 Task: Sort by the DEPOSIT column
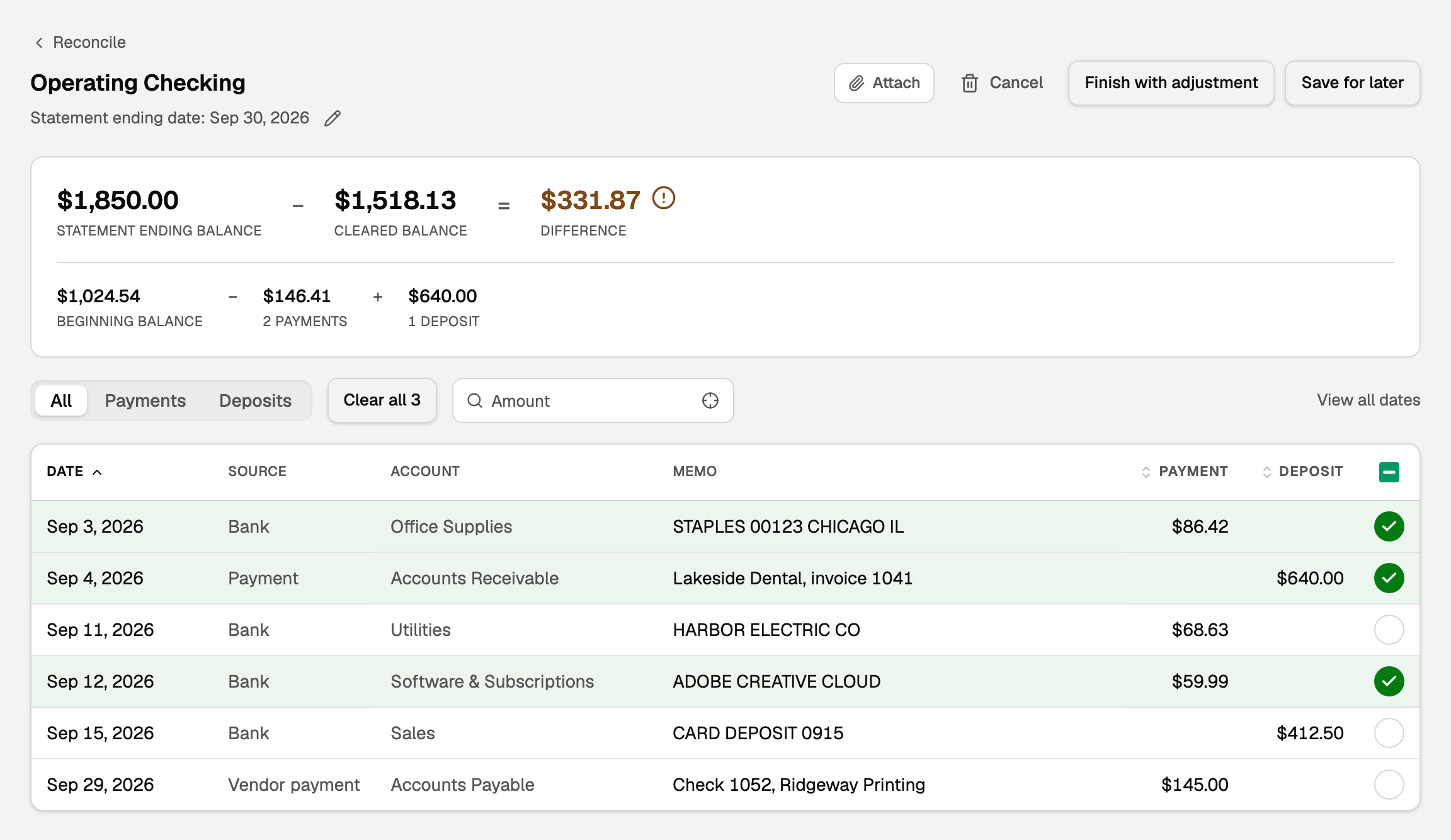pyautogui.click(x=1302, y=472)
